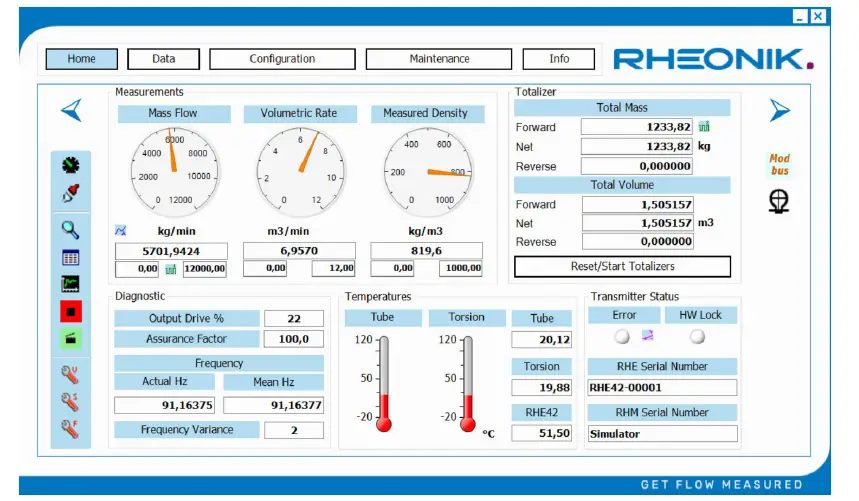The height and width of the screenshot is (501, 859).
Task: Click the Frequency Variance value 2
Action: [x=294, y=430]
